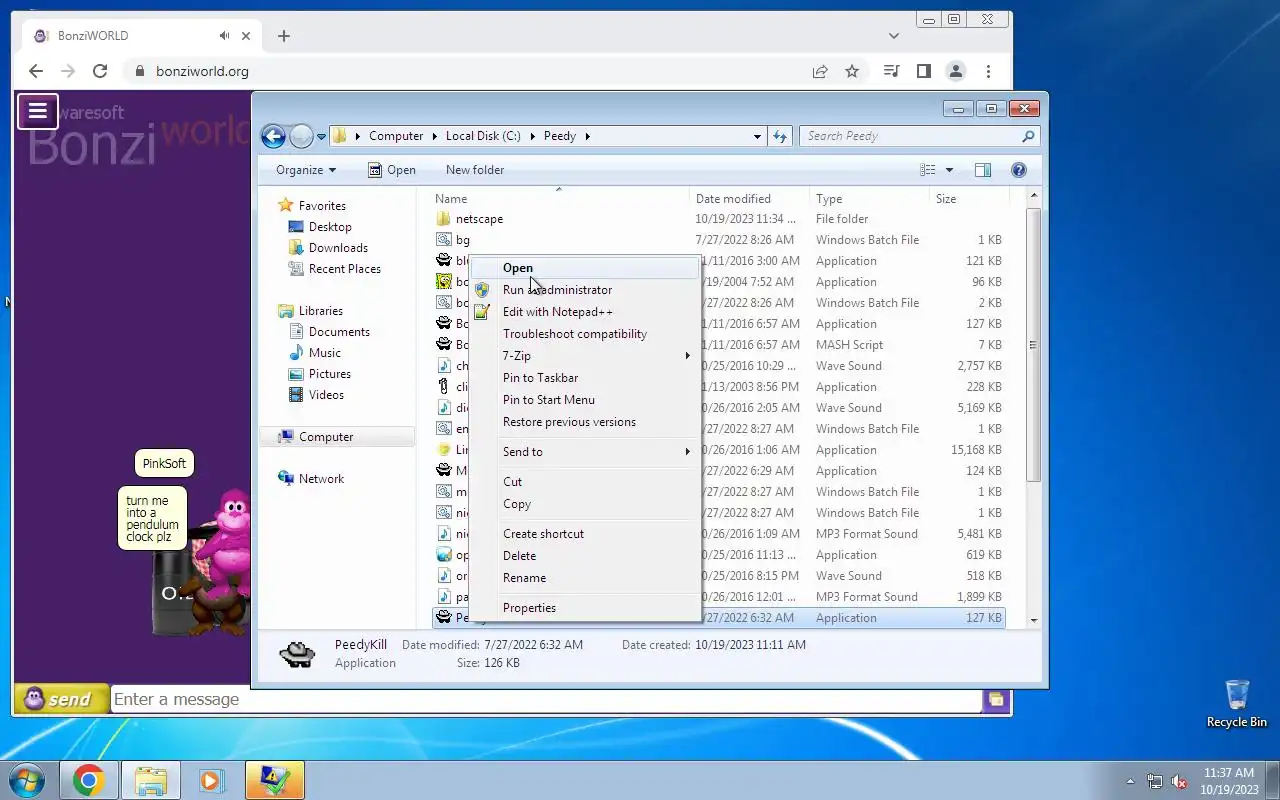This screenshot has height=800, width=1280.
Task: Open the recent pages dropdown arrow
Action: click(x=322, y=136)
